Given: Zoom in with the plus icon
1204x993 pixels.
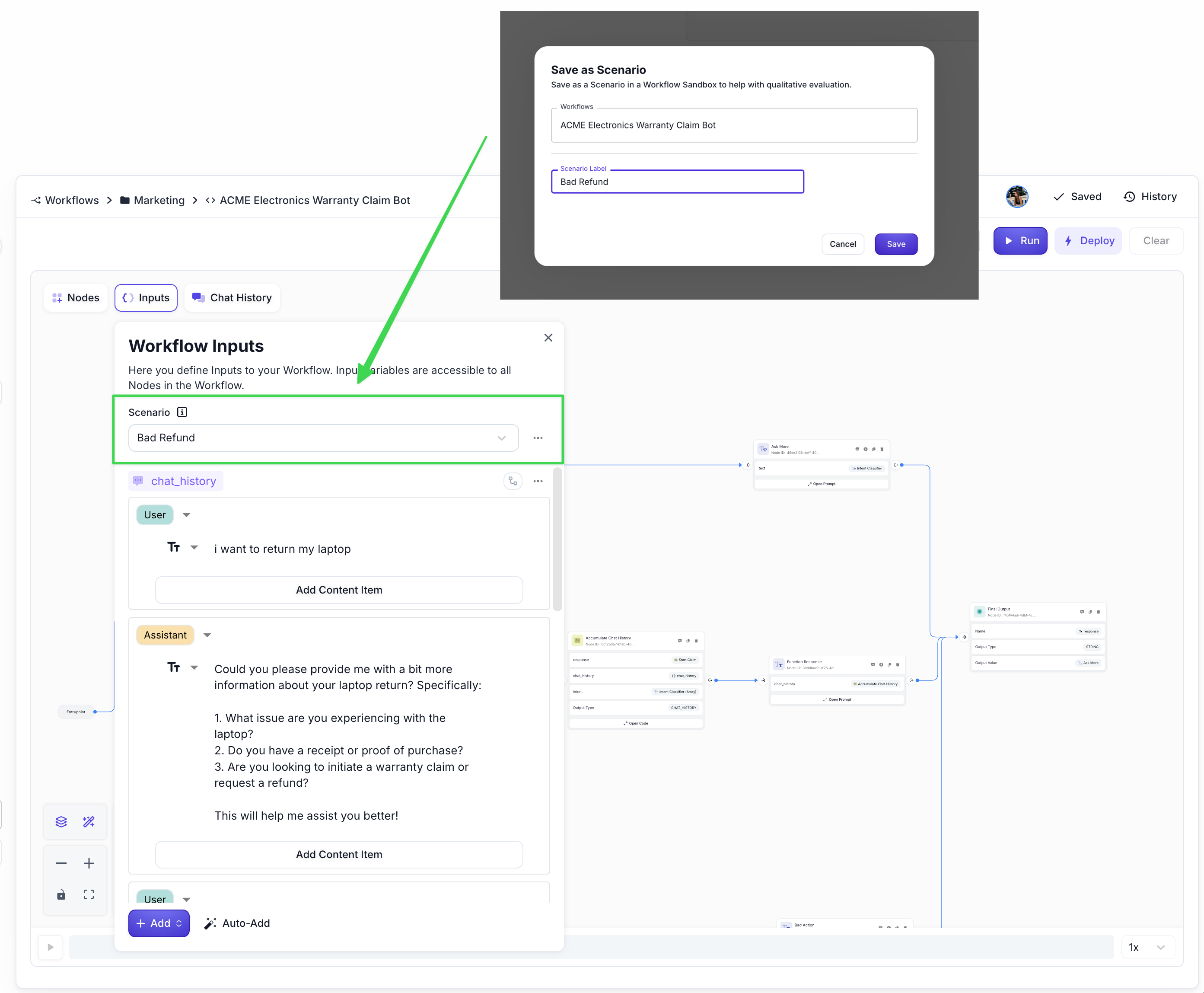Looking at the screenshot, I should [x=89, y=863].
